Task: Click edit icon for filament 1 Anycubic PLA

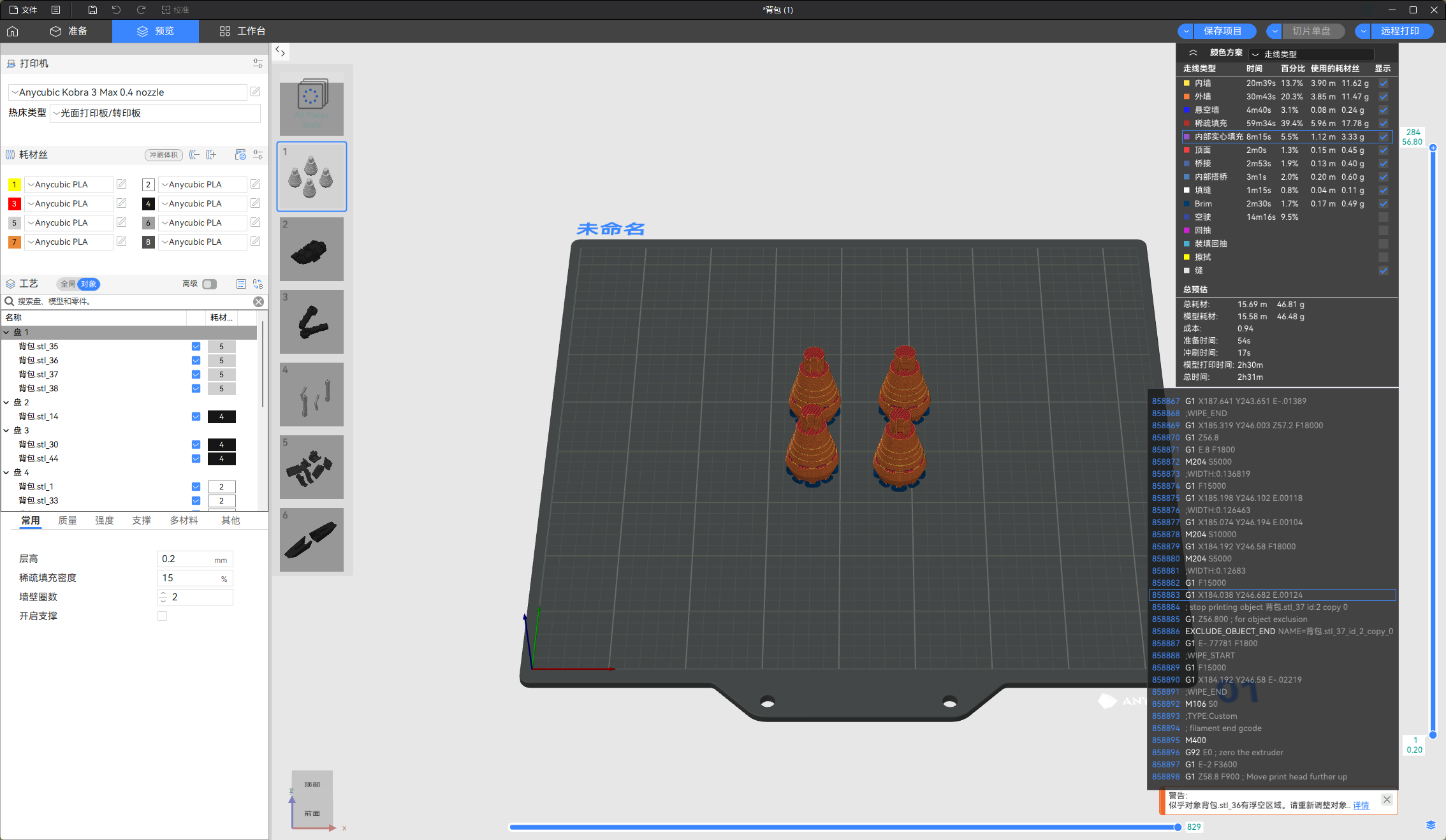Action: (x=122, y=184)
